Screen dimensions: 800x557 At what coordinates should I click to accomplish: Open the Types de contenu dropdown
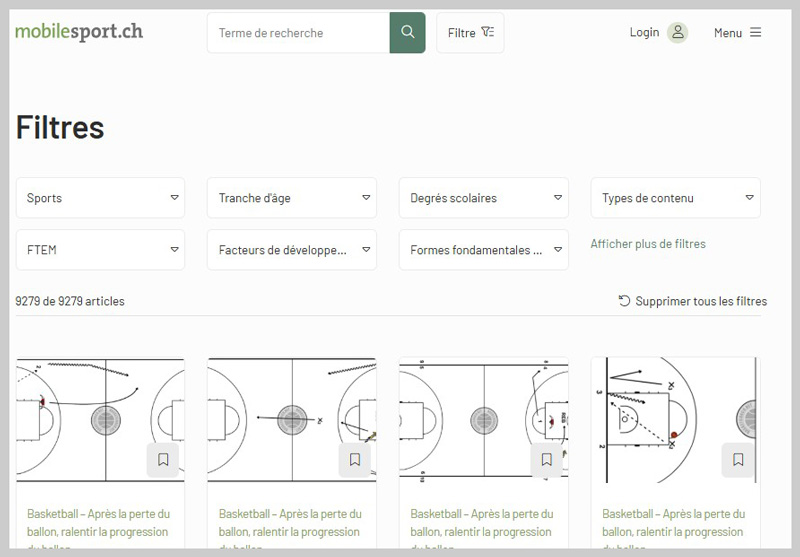pyautogui.click(x=676, y=198)
